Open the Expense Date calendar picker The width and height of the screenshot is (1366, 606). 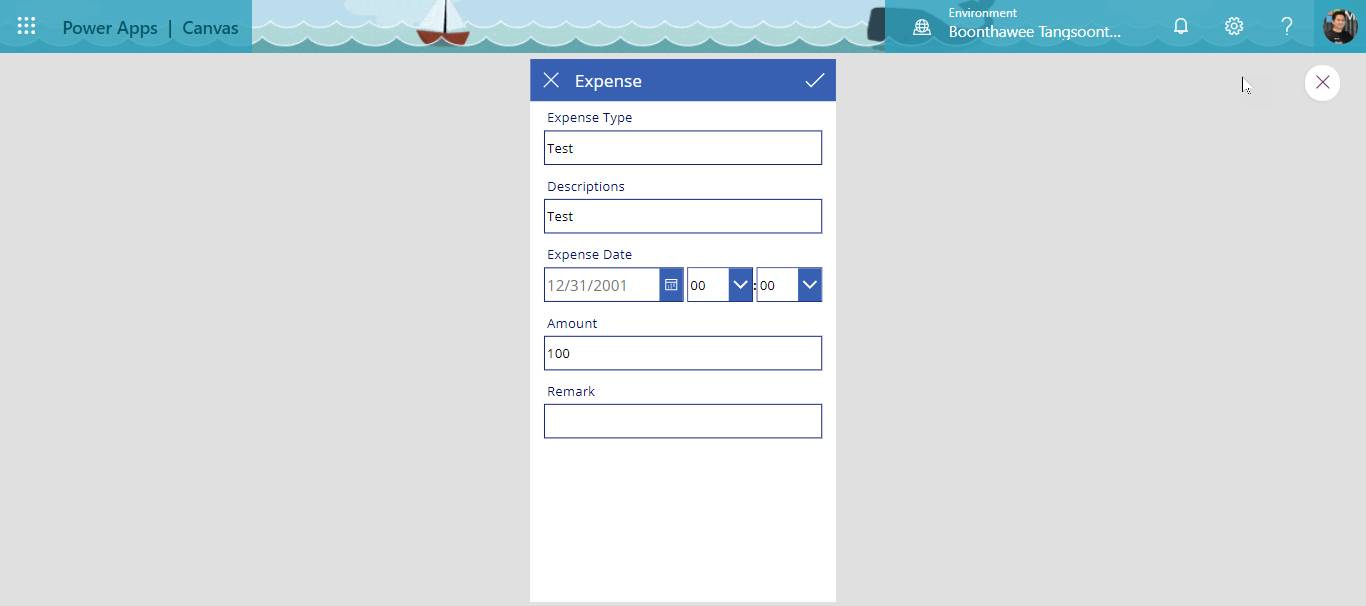(671, 285)
